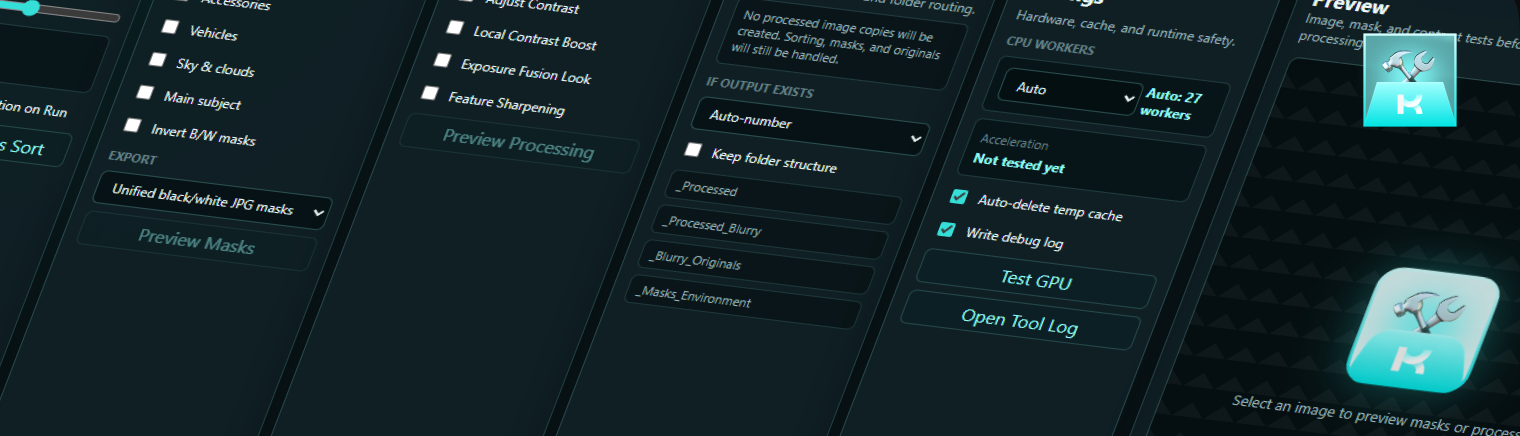Screen dimensions: 1520x436
Task: Click the Acceleration 'Not tested yet' status
Action: click(1019, 165)
